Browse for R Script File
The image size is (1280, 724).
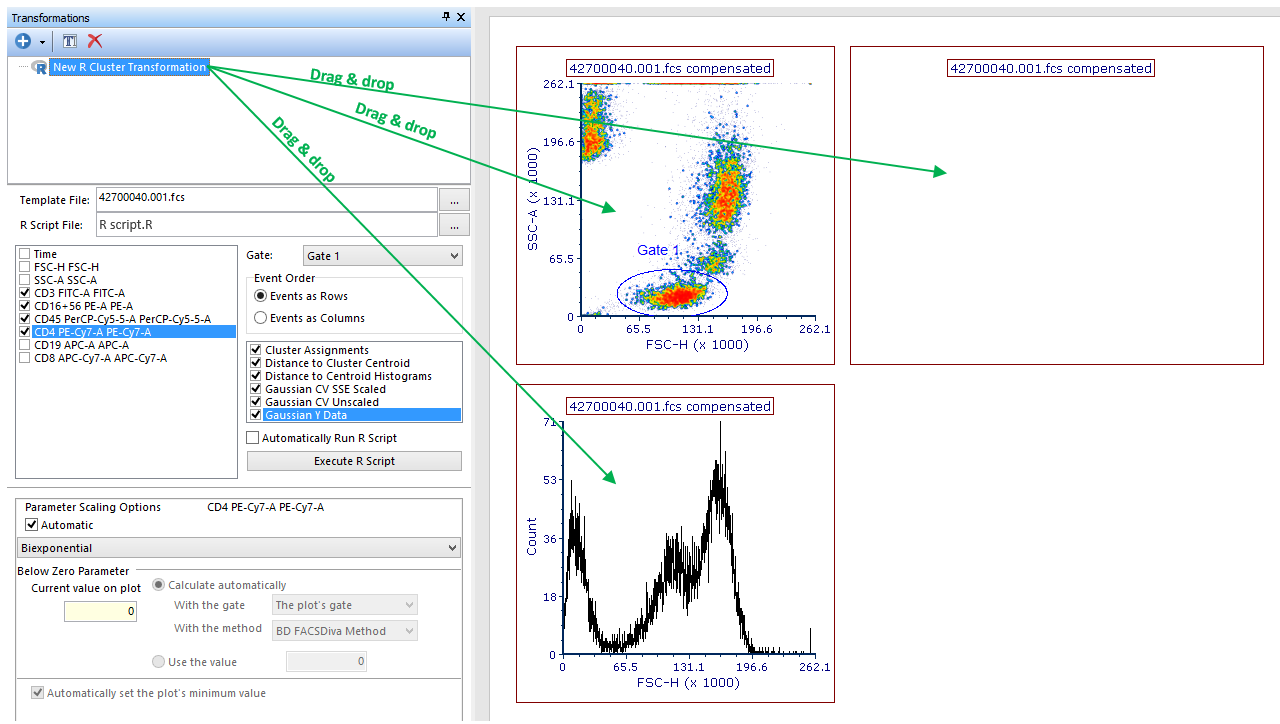pyautogui.click(x=454, y=225)
